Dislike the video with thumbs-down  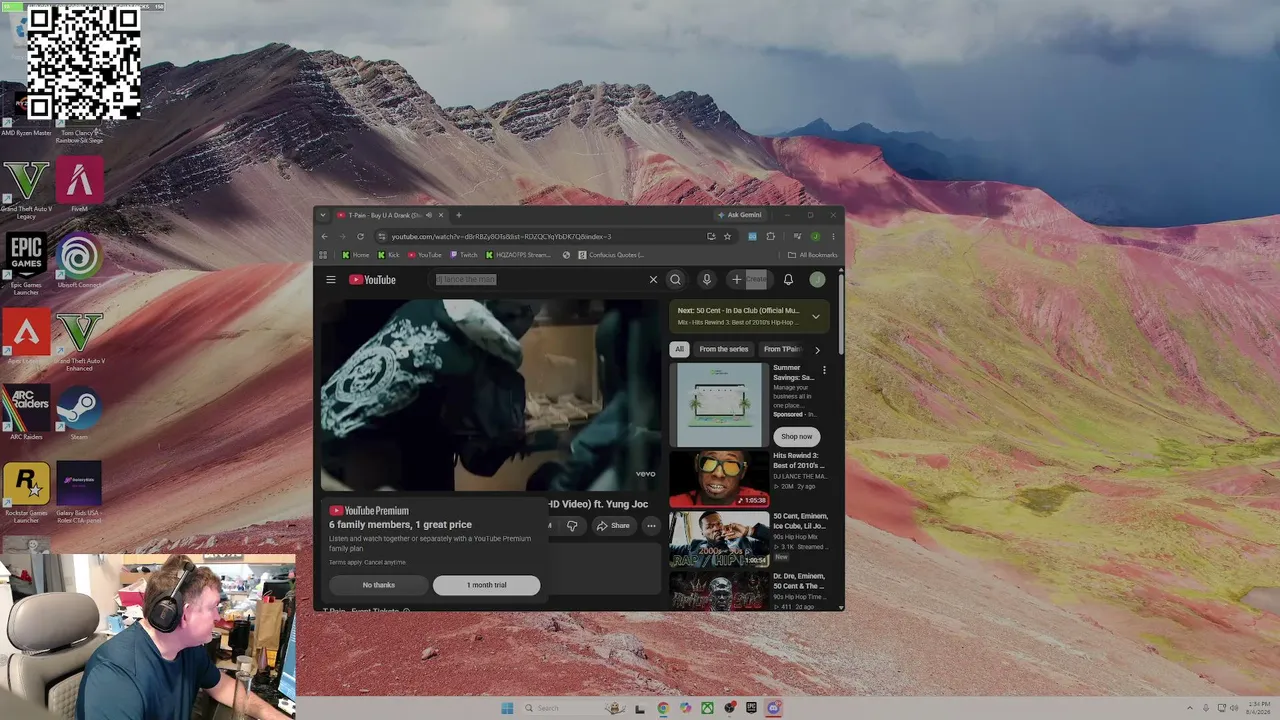(x=572, y=525)
